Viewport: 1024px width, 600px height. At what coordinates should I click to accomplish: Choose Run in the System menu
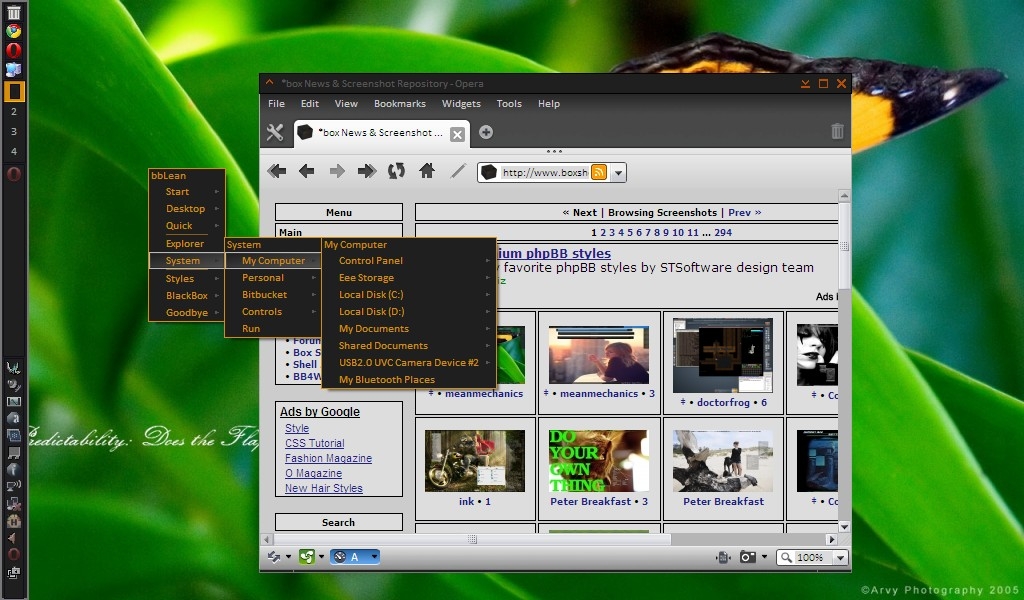tap(273, 328)
